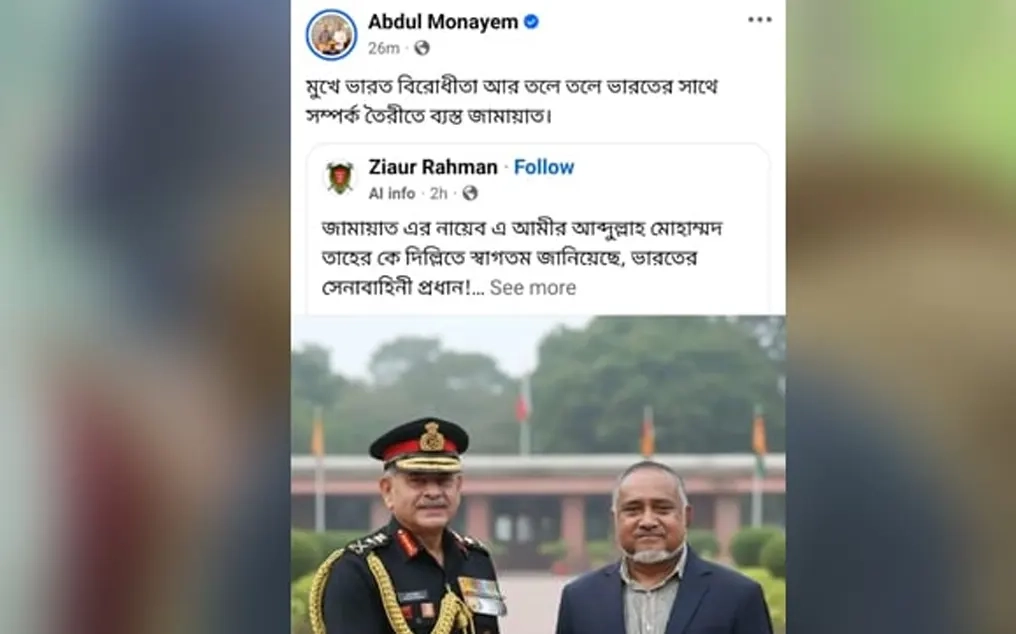Follow Ziaur Rahman
Viewport: 1016px width, 634px height.
coord(544,167)
